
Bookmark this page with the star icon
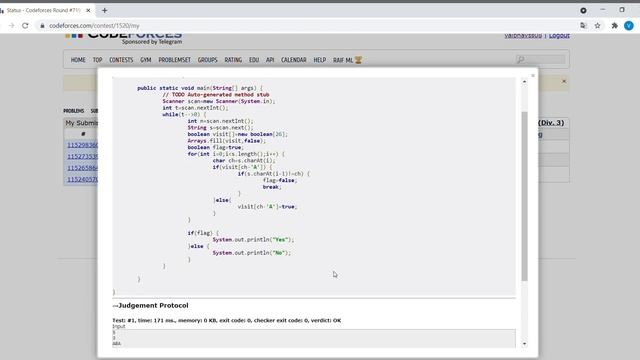pyautogui.click(x=598, y=26)
